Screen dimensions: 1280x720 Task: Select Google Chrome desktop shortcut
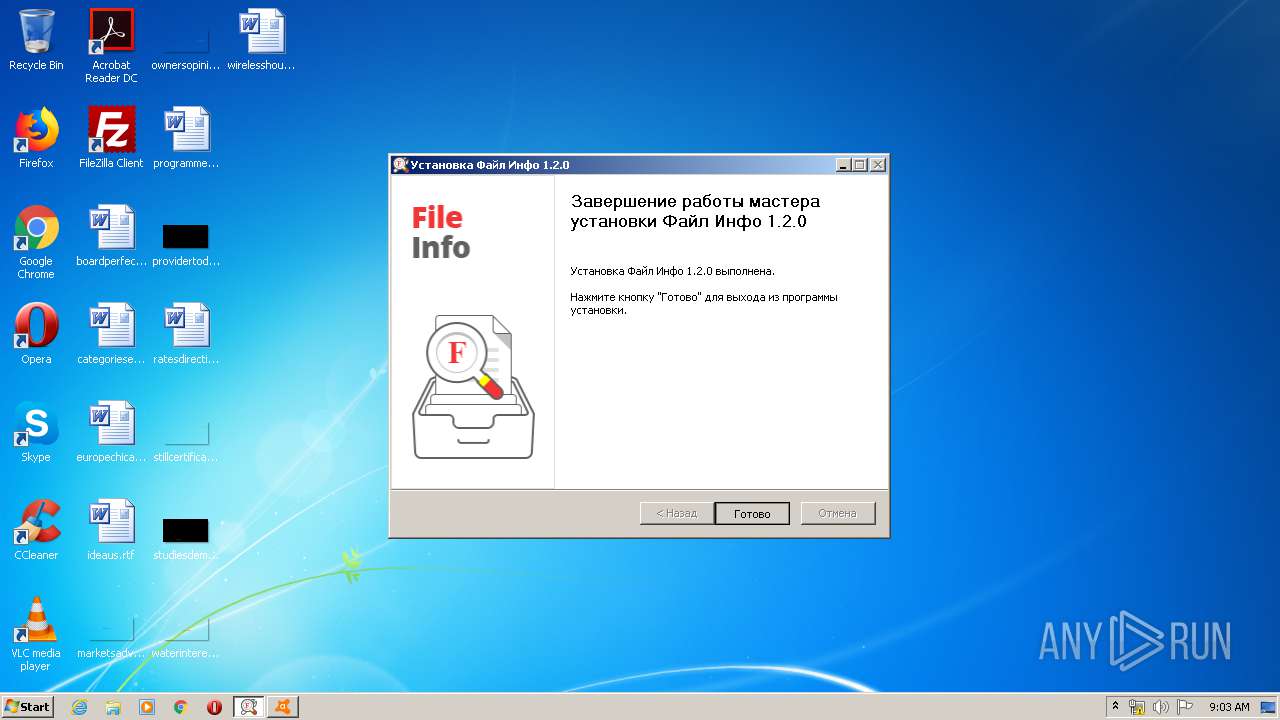(36, 242)
